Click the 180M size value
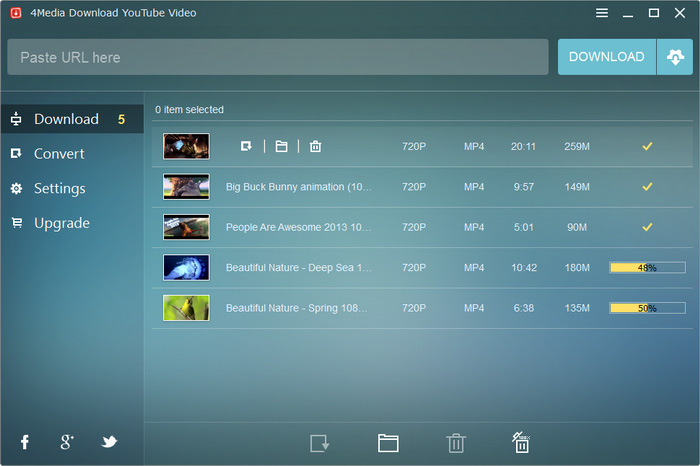Image resolution: width=700 pixels, height=466 pixels. click(577, 267)
